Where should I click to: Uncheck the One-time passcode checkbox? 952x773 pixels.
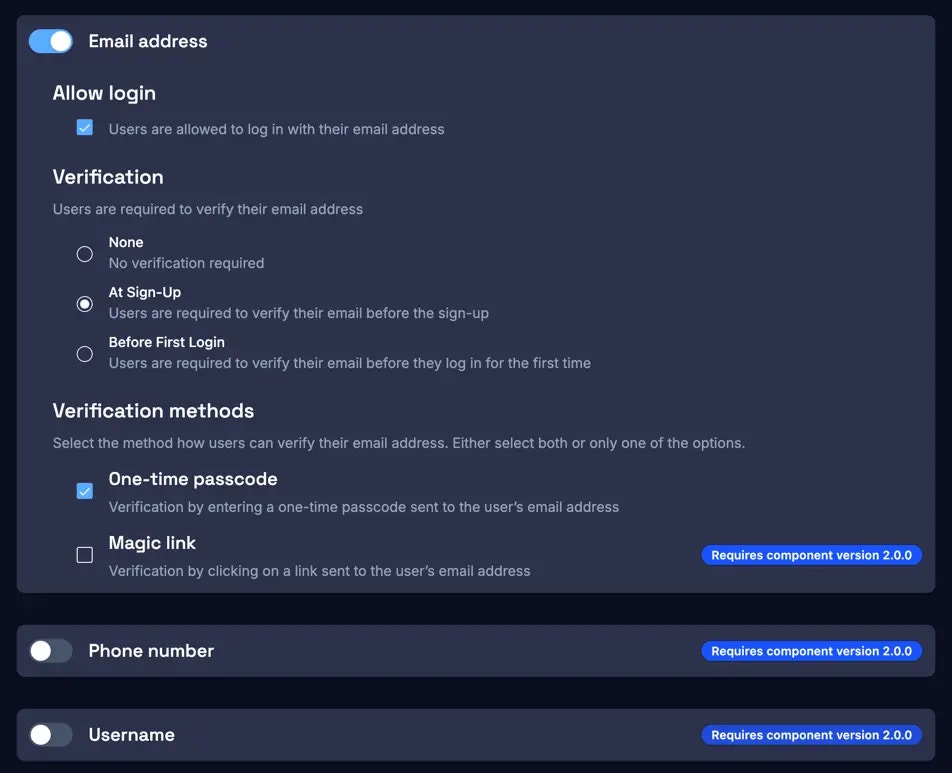[x=84, y=491]
